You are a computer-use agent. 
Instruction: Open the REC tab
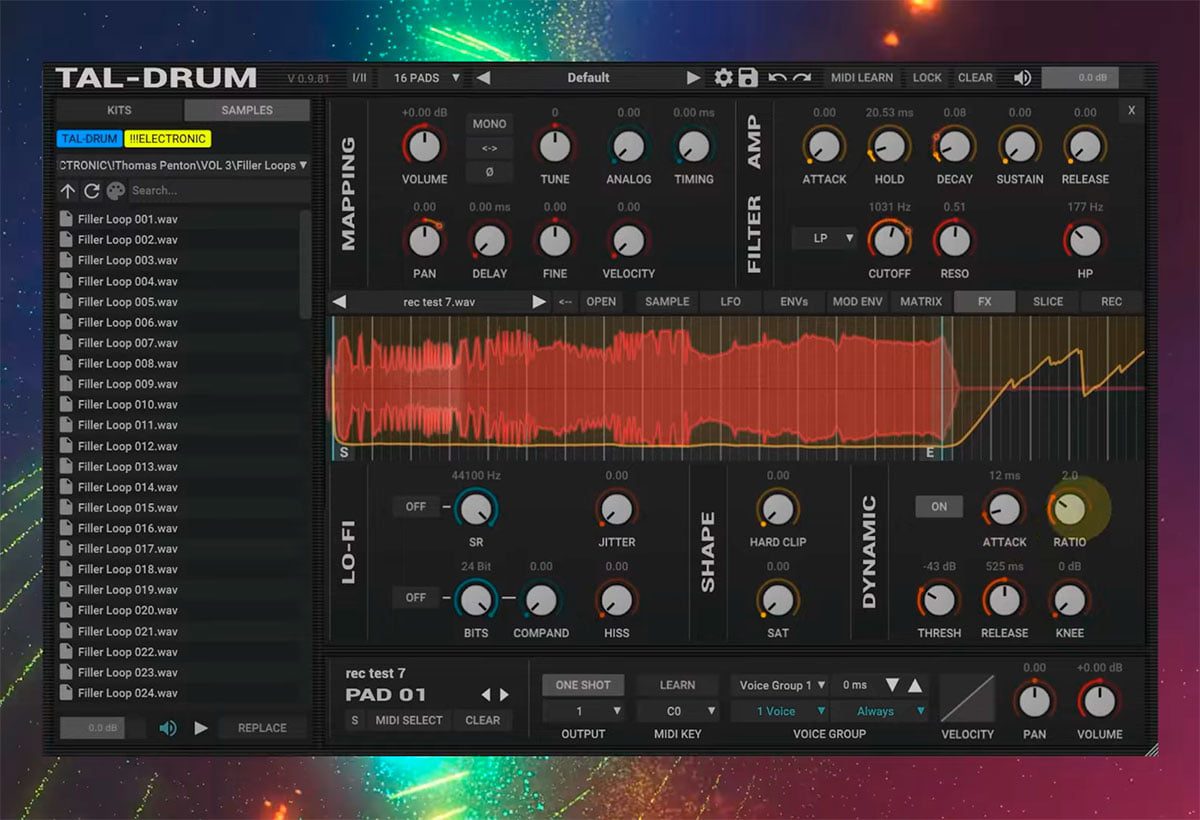[1111, 301]
